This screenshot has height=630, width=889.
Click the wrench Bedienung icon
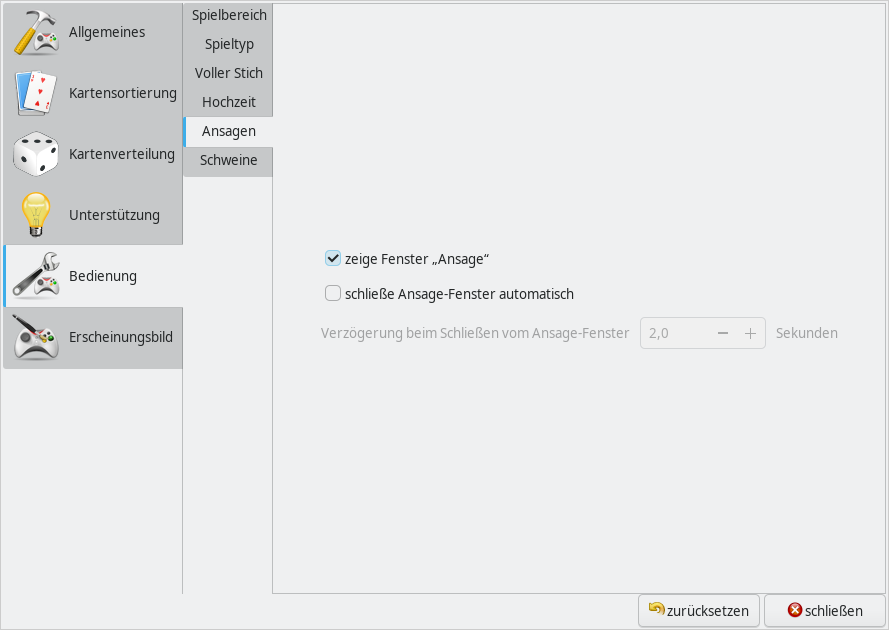point(36,276)
